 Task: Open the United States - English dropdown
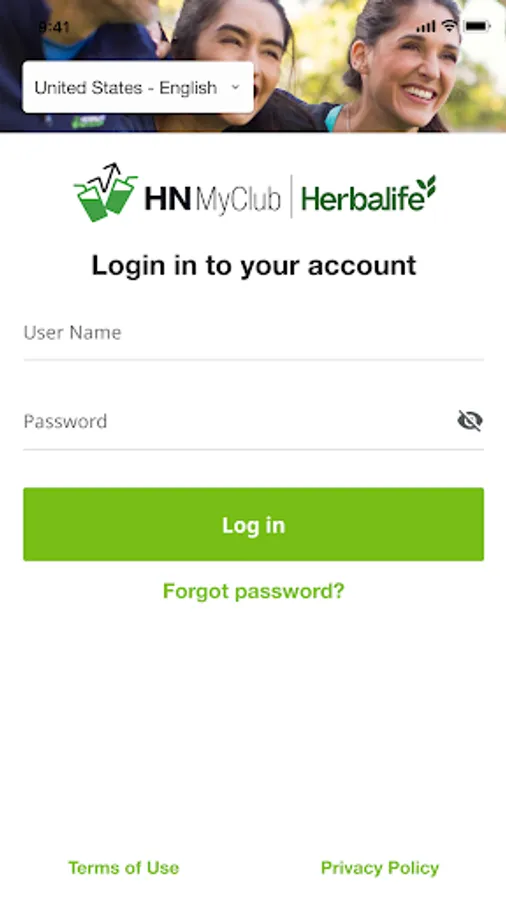point(138,87)
